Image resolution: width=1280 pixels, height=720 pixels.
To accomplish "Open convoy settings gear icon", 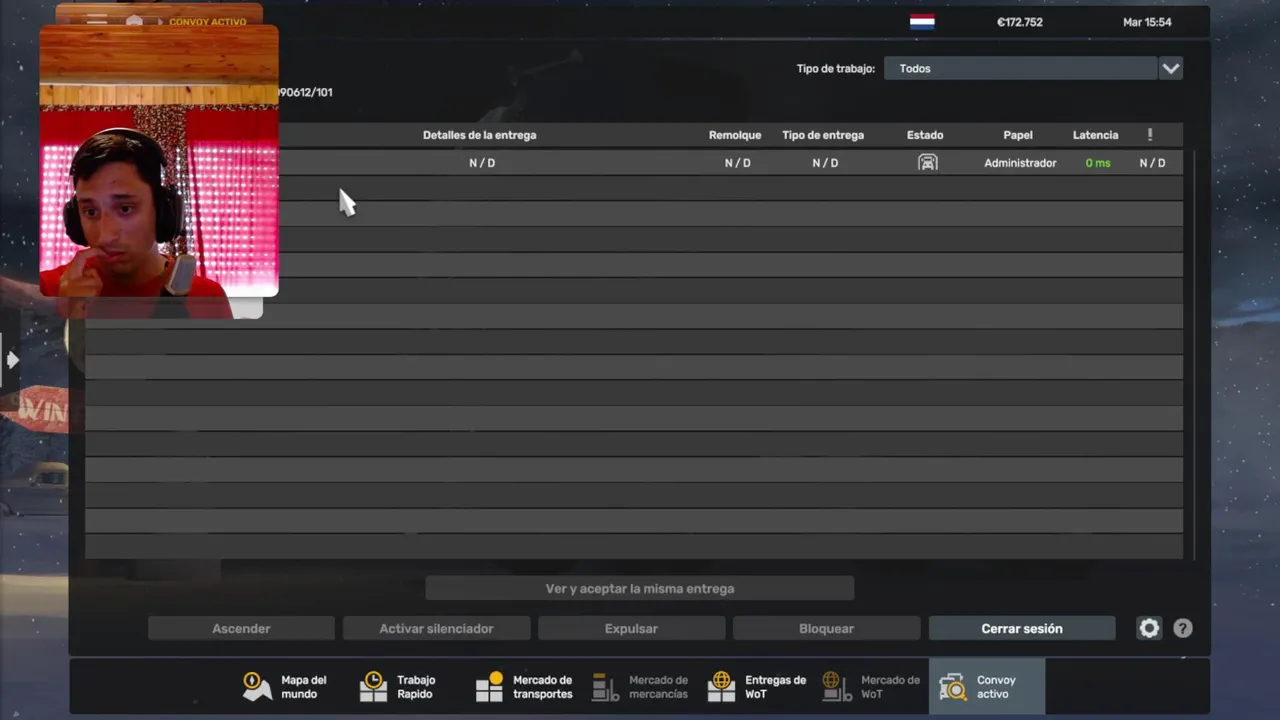I will (1149, 628).
